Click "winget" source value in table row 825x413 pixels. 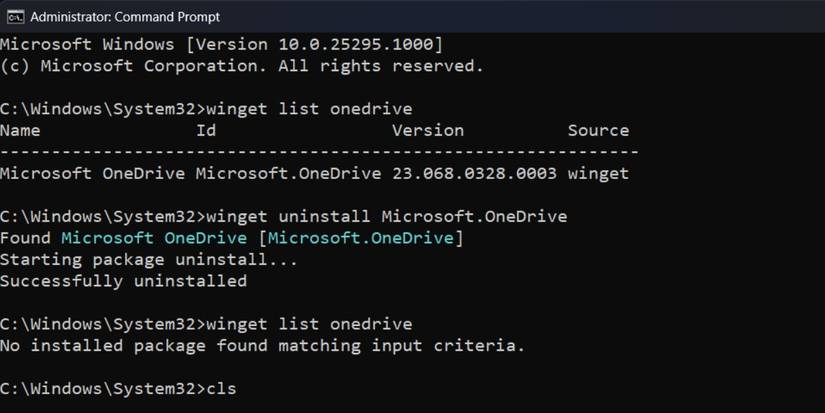(x=598, y=173)
